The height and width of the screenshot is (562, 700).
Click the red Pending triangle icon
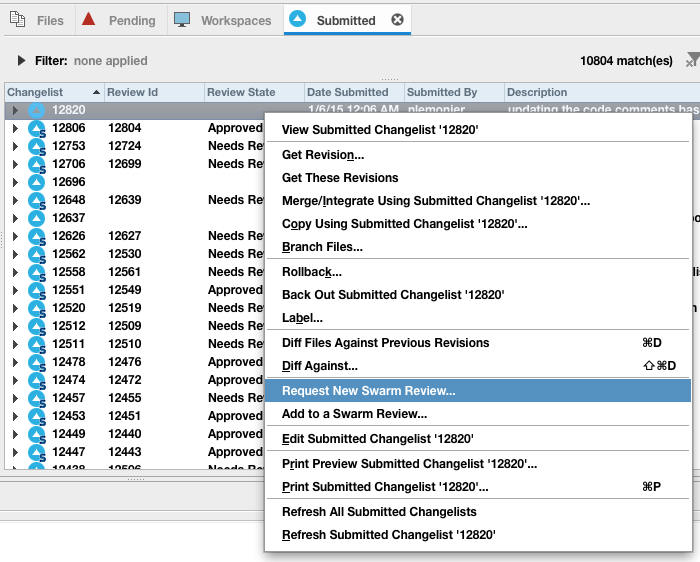(x=88, y=19)
